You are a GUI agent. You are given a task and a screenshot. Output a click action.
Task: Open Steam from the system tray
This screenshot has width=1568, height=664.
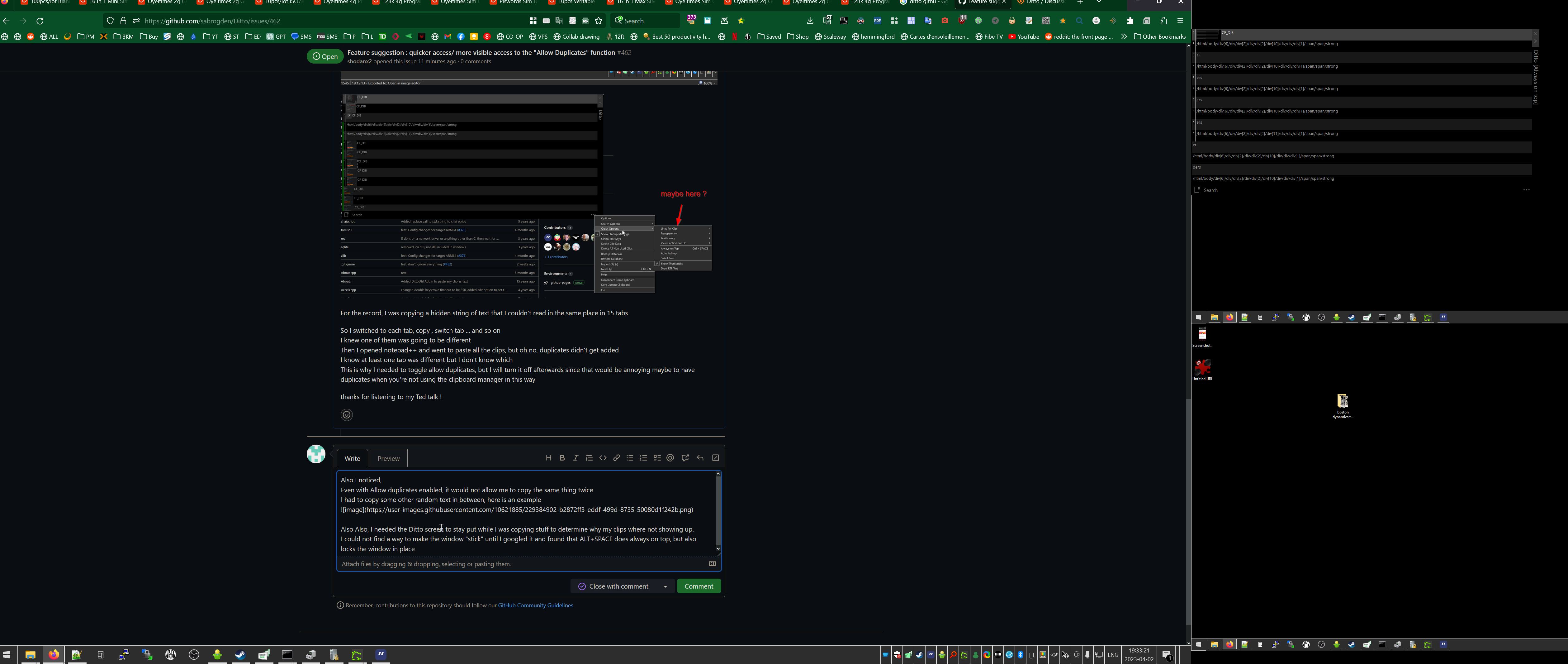(920, 655)
